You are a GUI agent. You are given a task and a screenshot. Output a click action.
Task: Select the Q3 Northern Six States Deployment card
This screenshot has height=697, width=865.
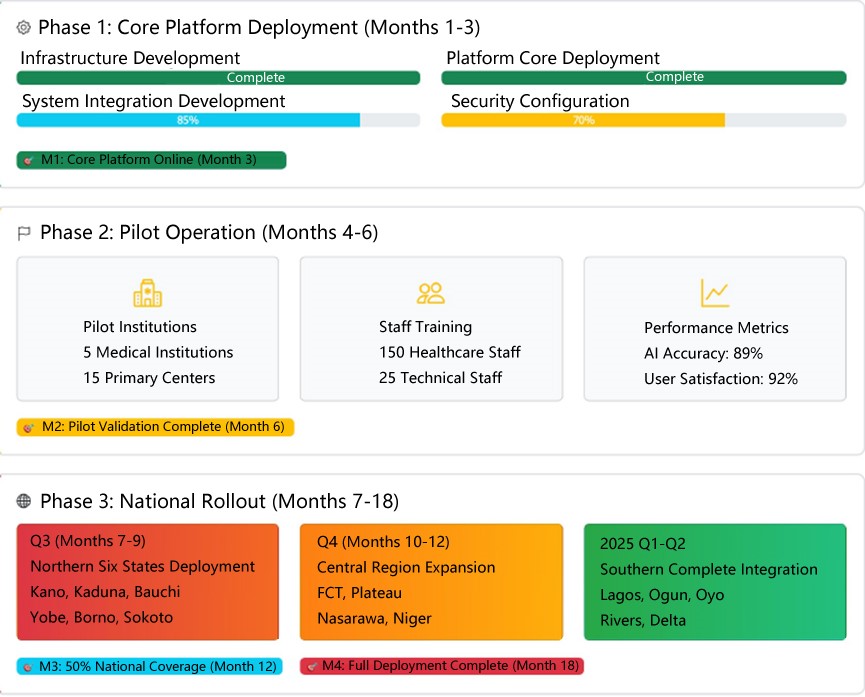[147, 580]
